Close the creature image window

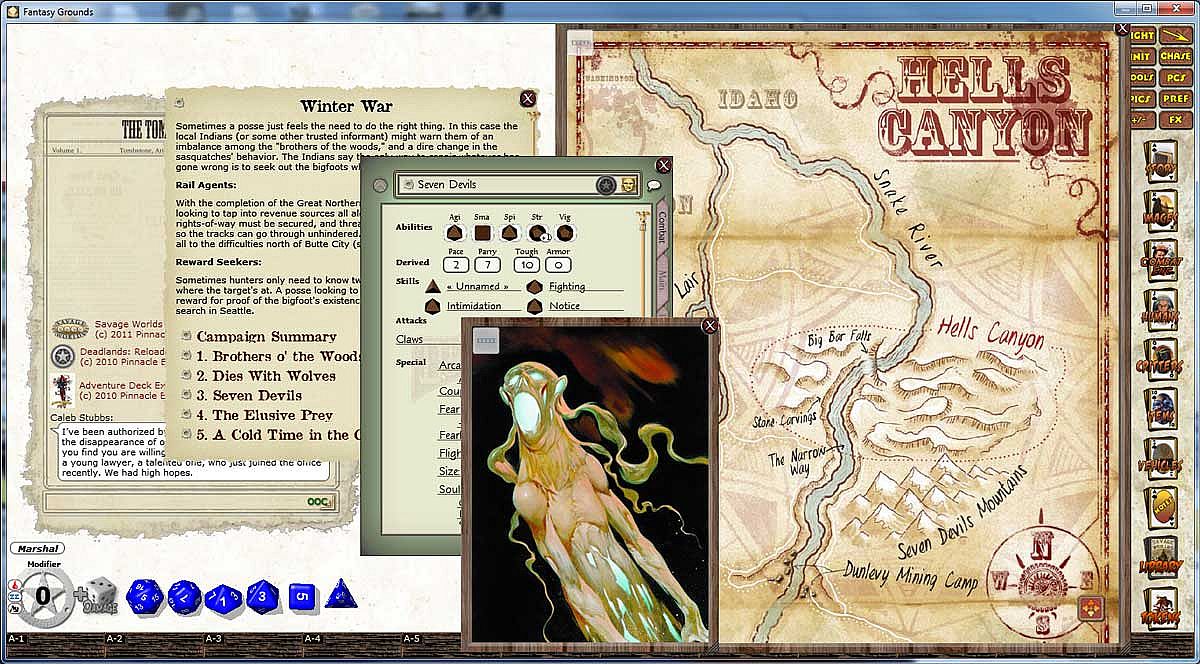[x=710, y=325]
